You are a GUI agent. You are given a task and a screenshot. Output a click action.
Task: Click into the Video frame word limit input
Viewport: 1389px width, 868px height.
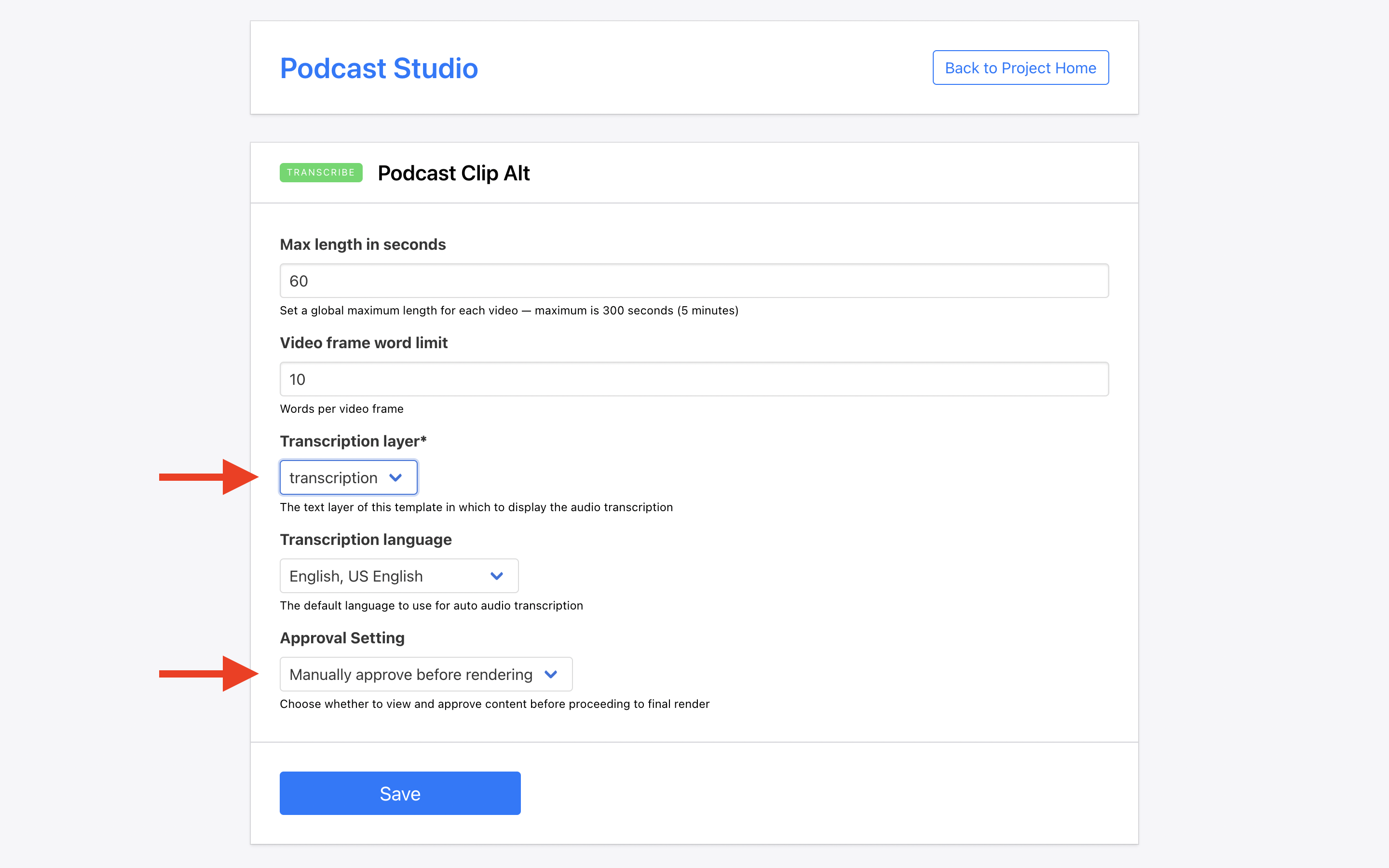(694, 379)
